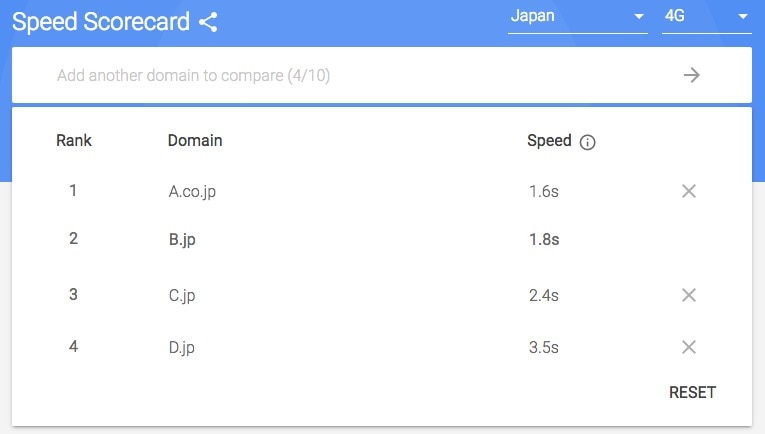This screenshot has width=765, height=434.
Task: Remove D.jp with its X icon
Action: 689,347
